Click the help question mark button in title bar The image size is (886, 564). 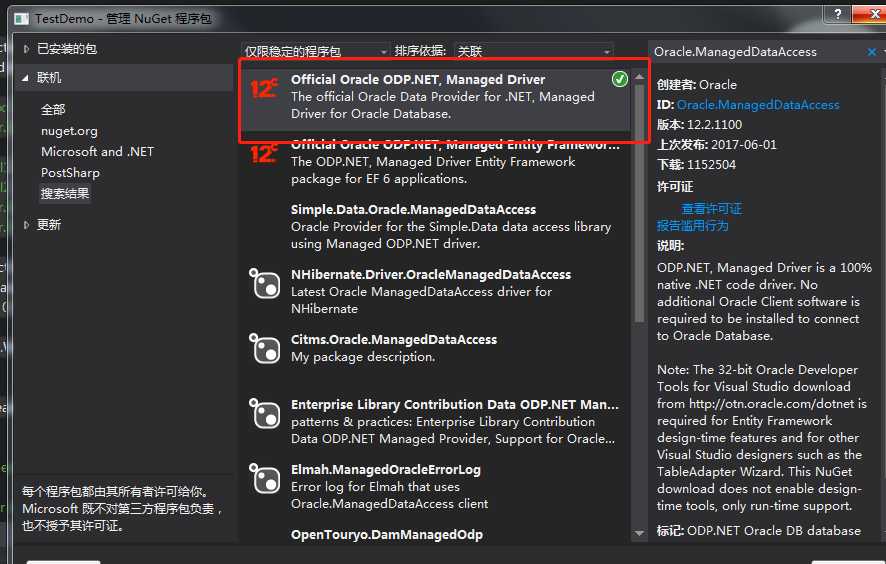tap(837, 14)
